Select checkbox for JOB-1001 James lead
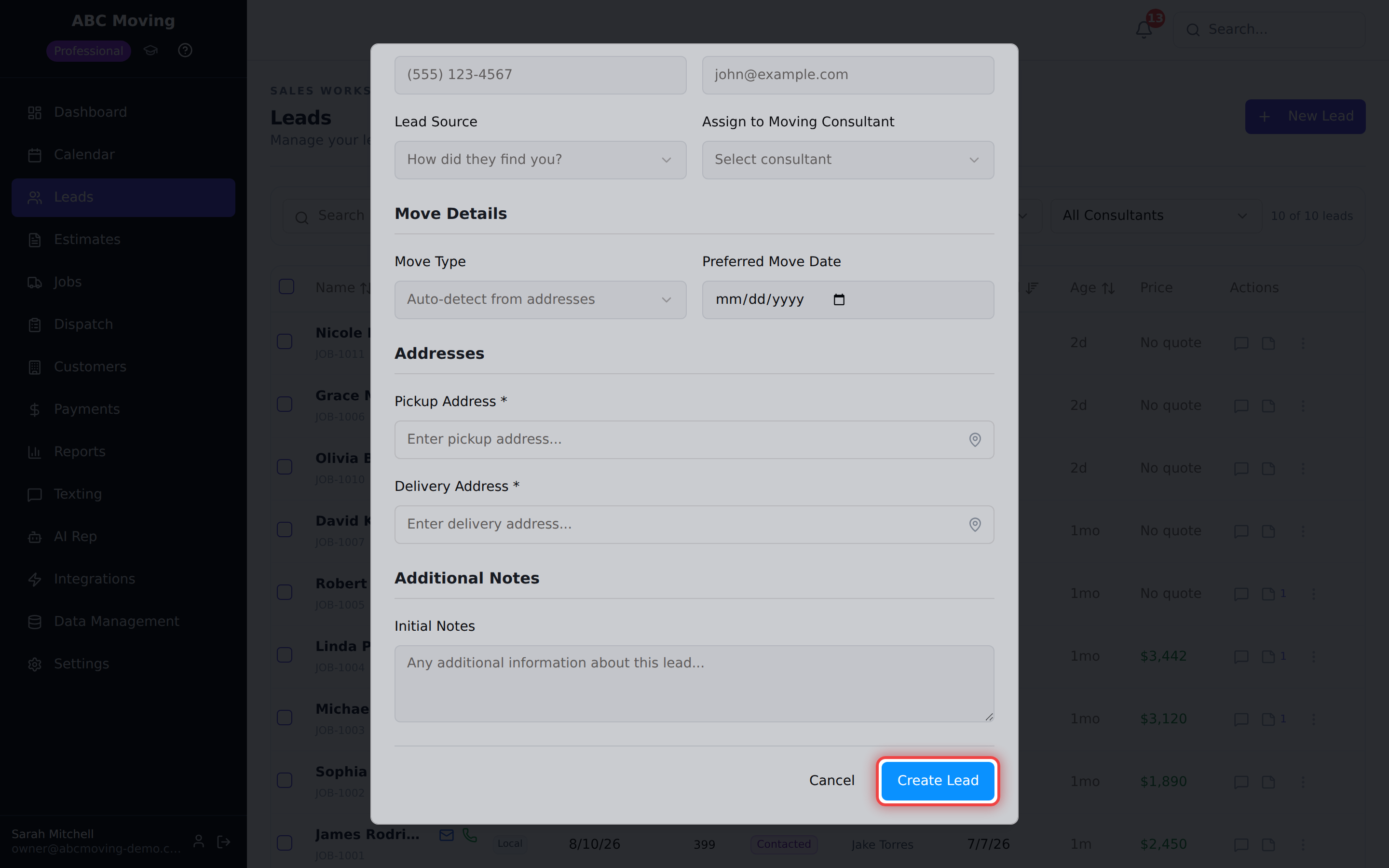 [x=285, y=843]
